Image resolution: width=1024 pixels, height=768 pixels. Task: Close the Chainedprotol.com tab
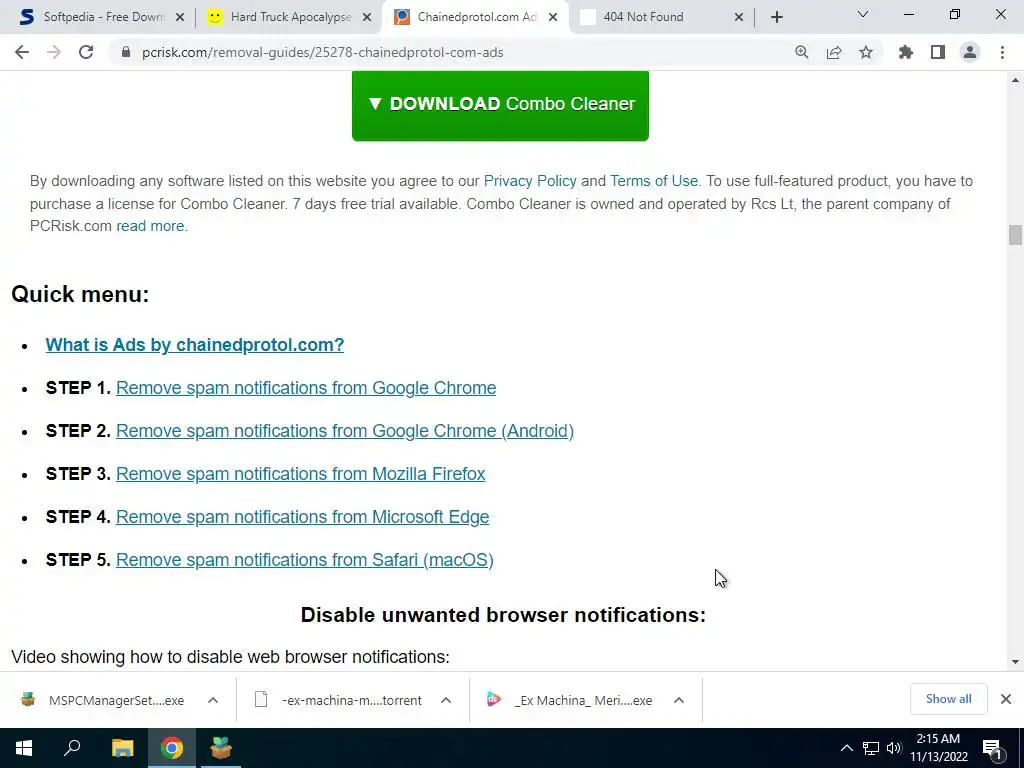pyautogui.click(x=553, y=17)
